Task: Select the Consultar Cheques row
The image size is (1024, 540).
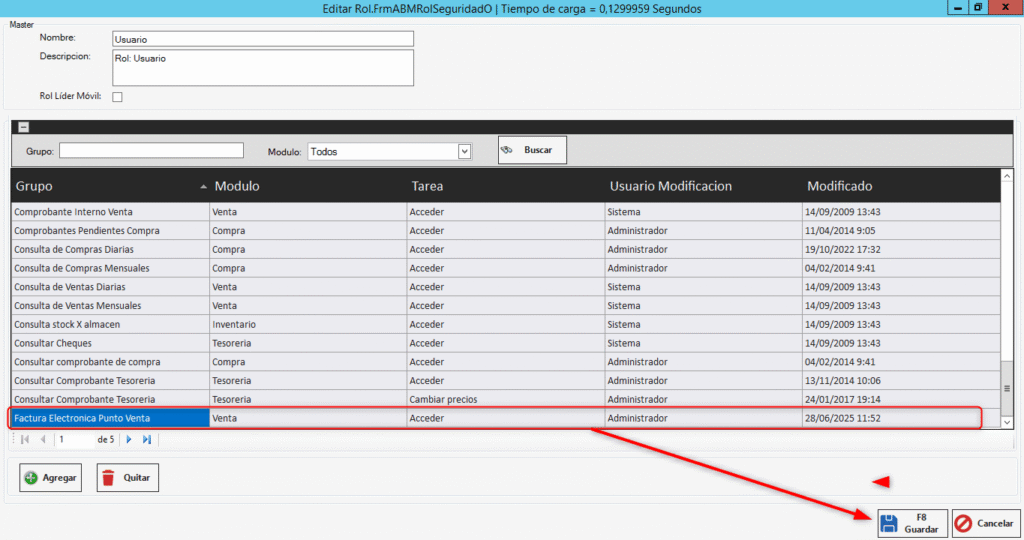Action: click(110, 343)
